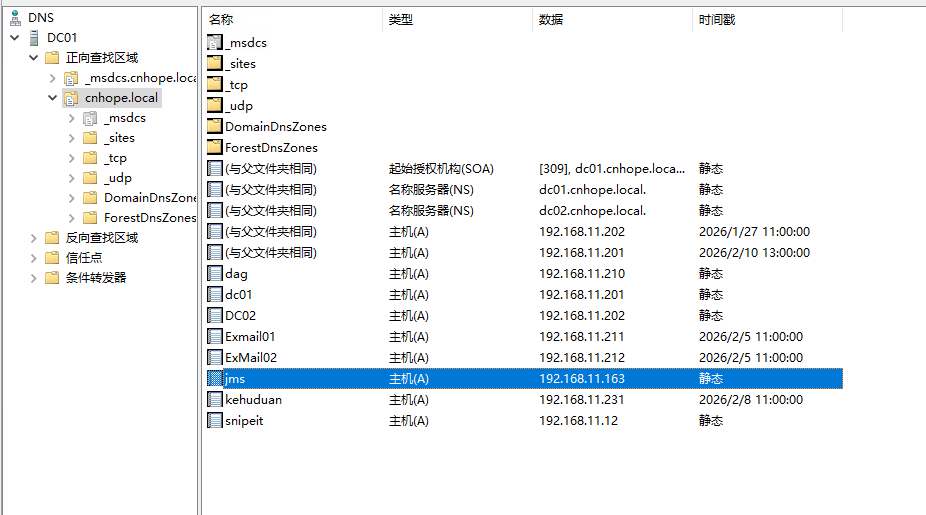Click the cnhope.local zone icon in tree
The width and height of the screenshot is (926, 515).
point(71,98)
